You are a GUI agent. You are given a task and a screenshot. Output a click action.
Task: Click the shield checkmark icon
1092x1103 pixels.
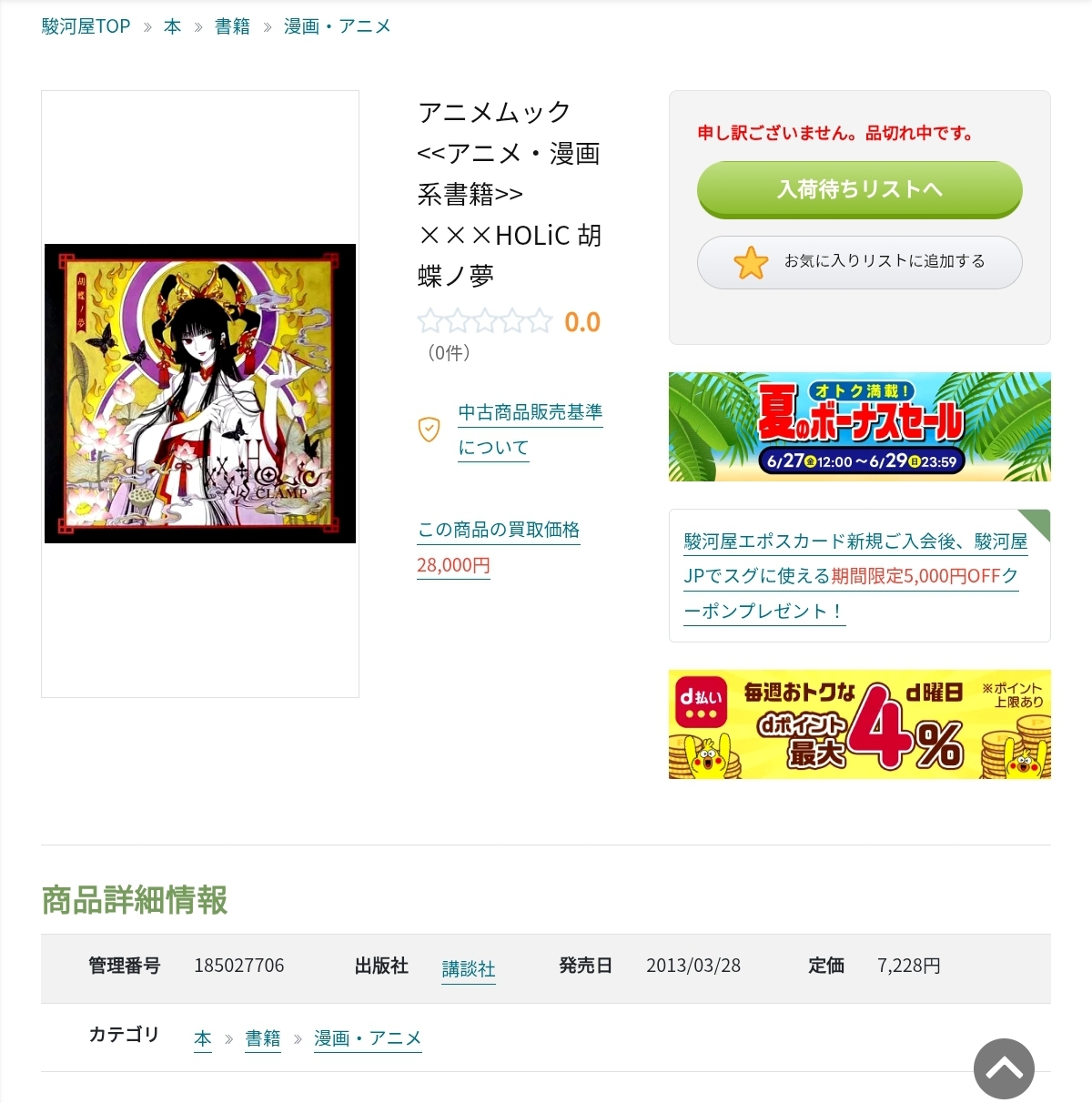[x=429, y=429]
